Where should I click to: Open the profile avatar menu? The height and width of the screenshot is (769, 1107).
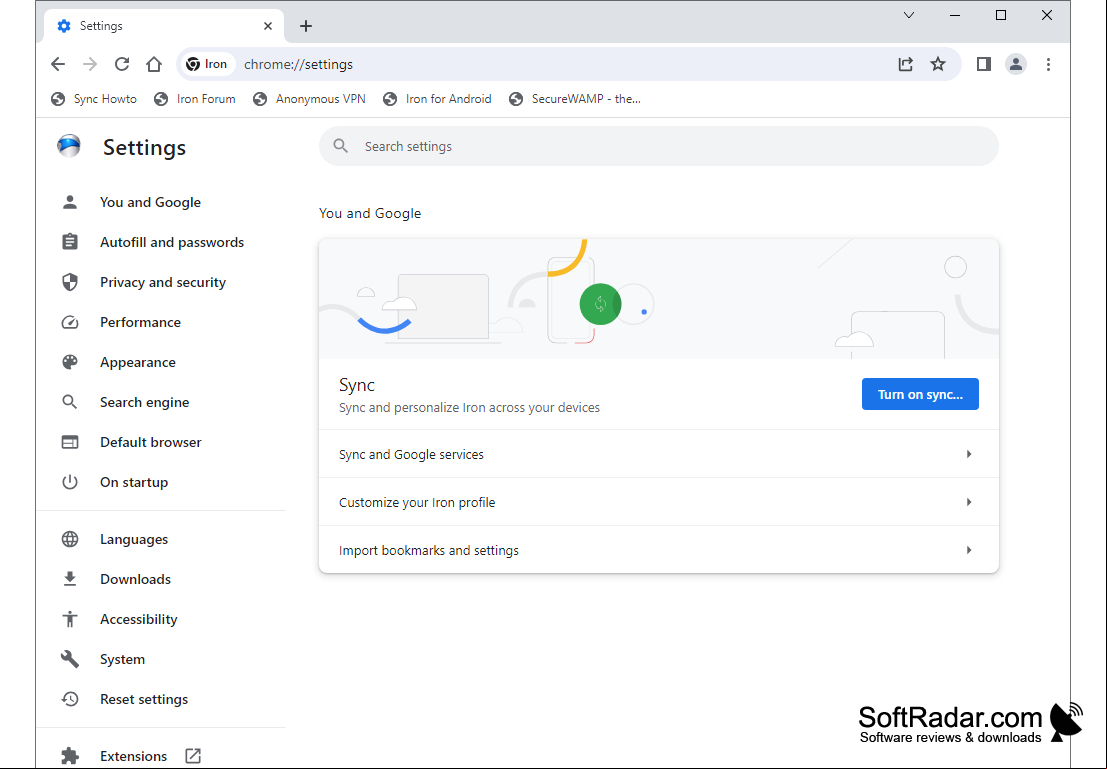click(x=1016, y=64)
